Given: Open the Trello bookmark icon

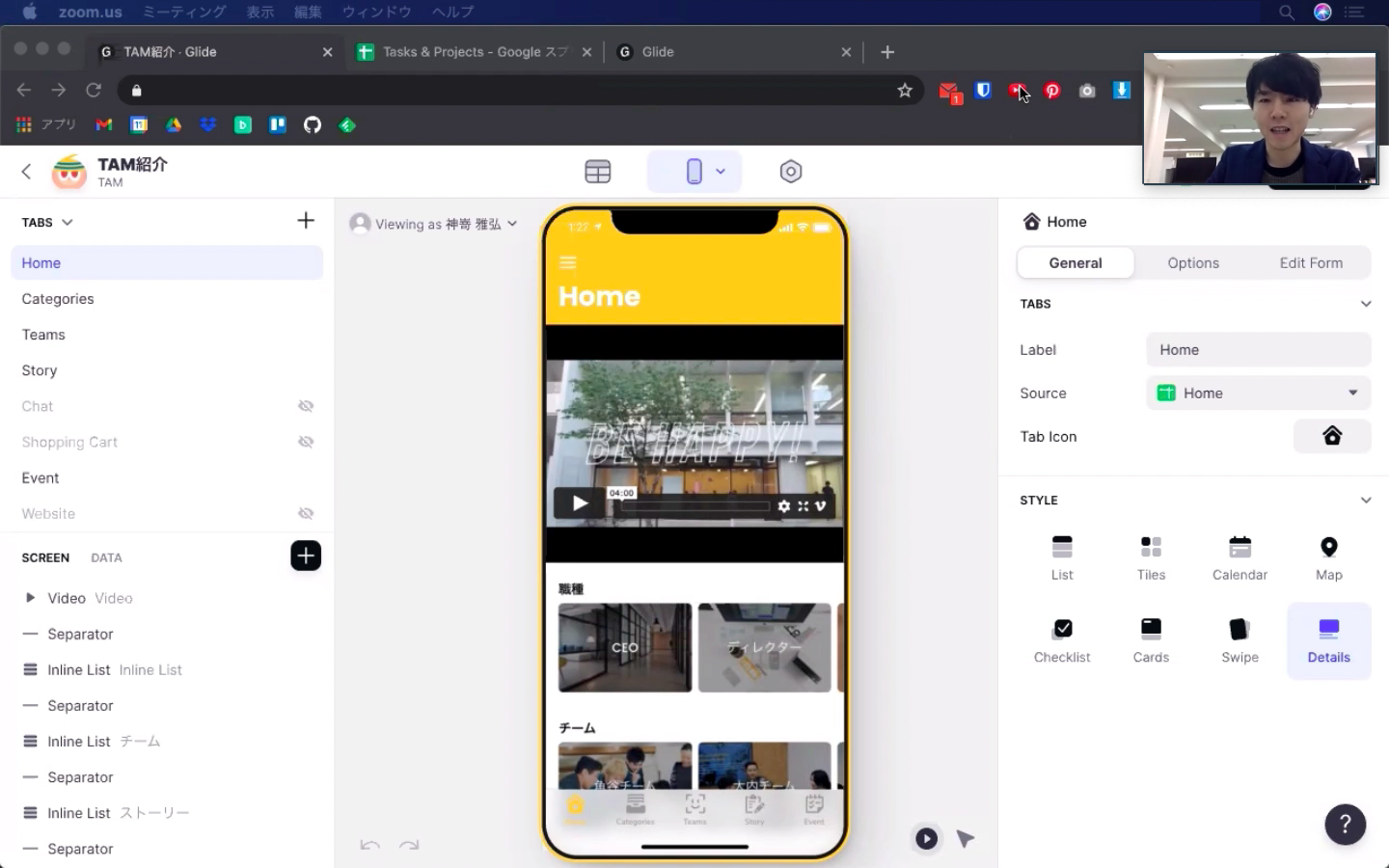Looking at the screenshot, I should [x=278, y=125].
